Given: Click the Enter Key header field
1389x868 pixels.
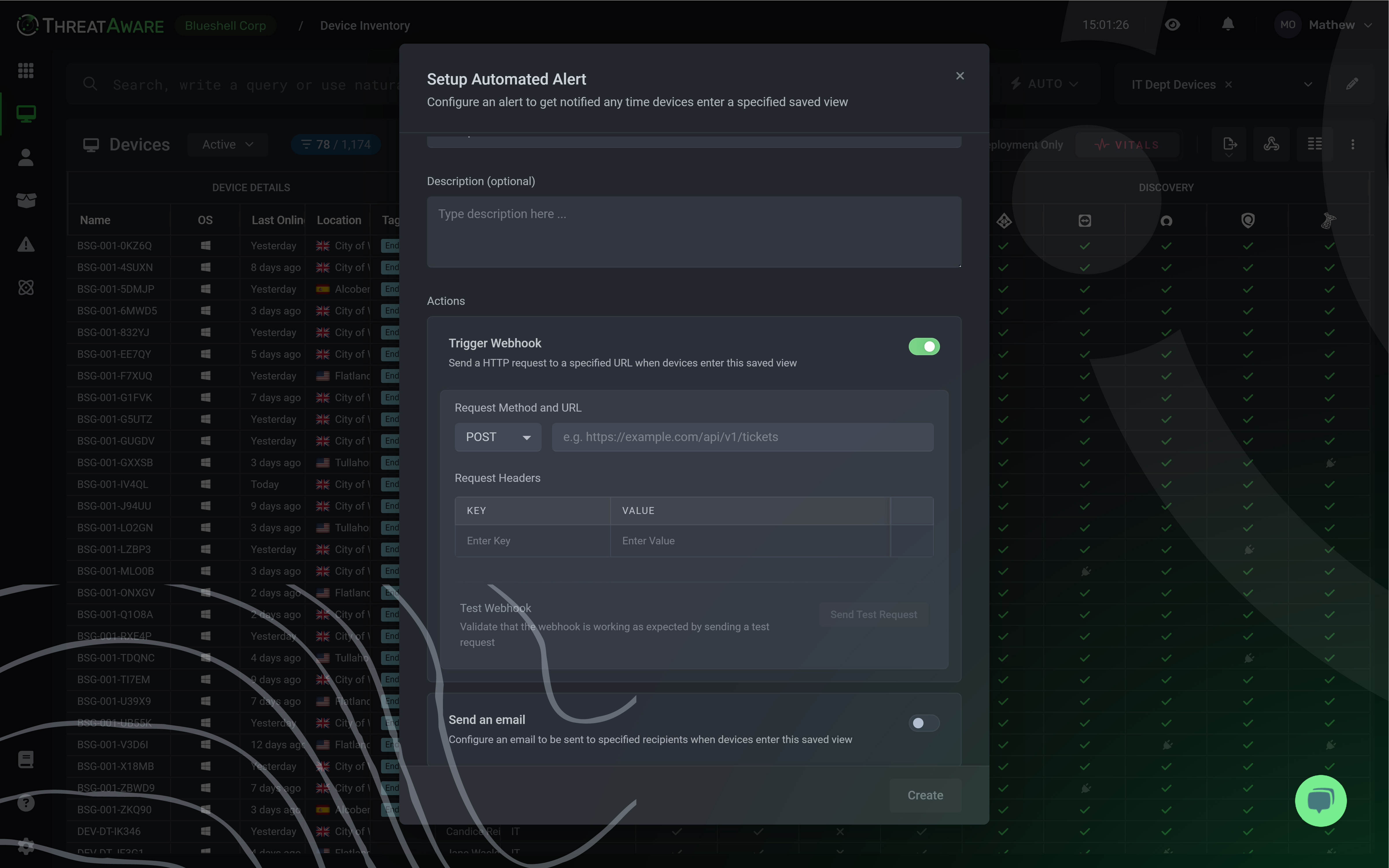Looking at the screenshot, I should click(x=532, y=541).
